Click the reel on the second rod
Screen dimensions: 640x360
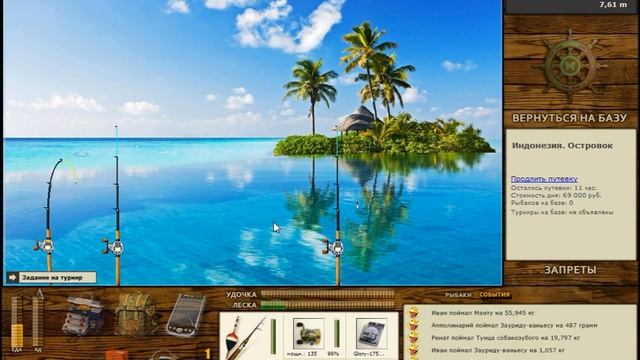click(x=114, y=247)
